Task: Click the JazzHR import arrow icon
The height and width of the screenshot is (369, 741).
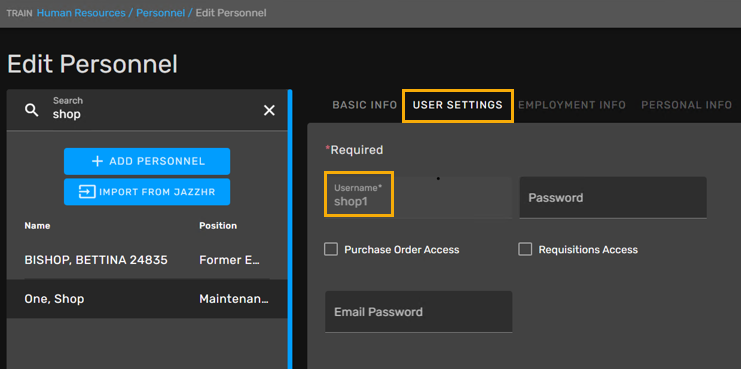Action: (87, 192)
